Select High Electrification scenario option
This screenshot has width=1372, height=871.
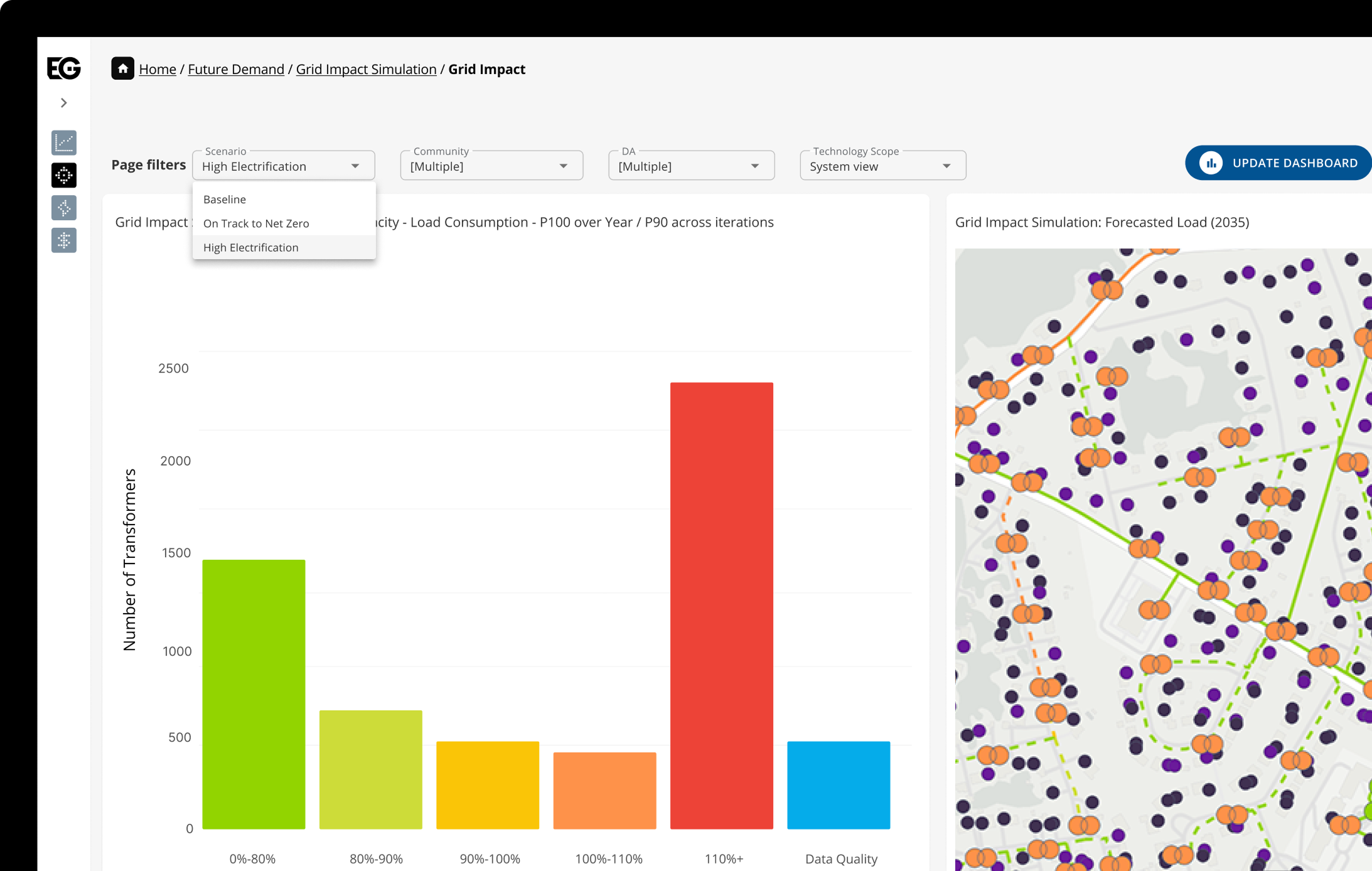coord(284,247)
